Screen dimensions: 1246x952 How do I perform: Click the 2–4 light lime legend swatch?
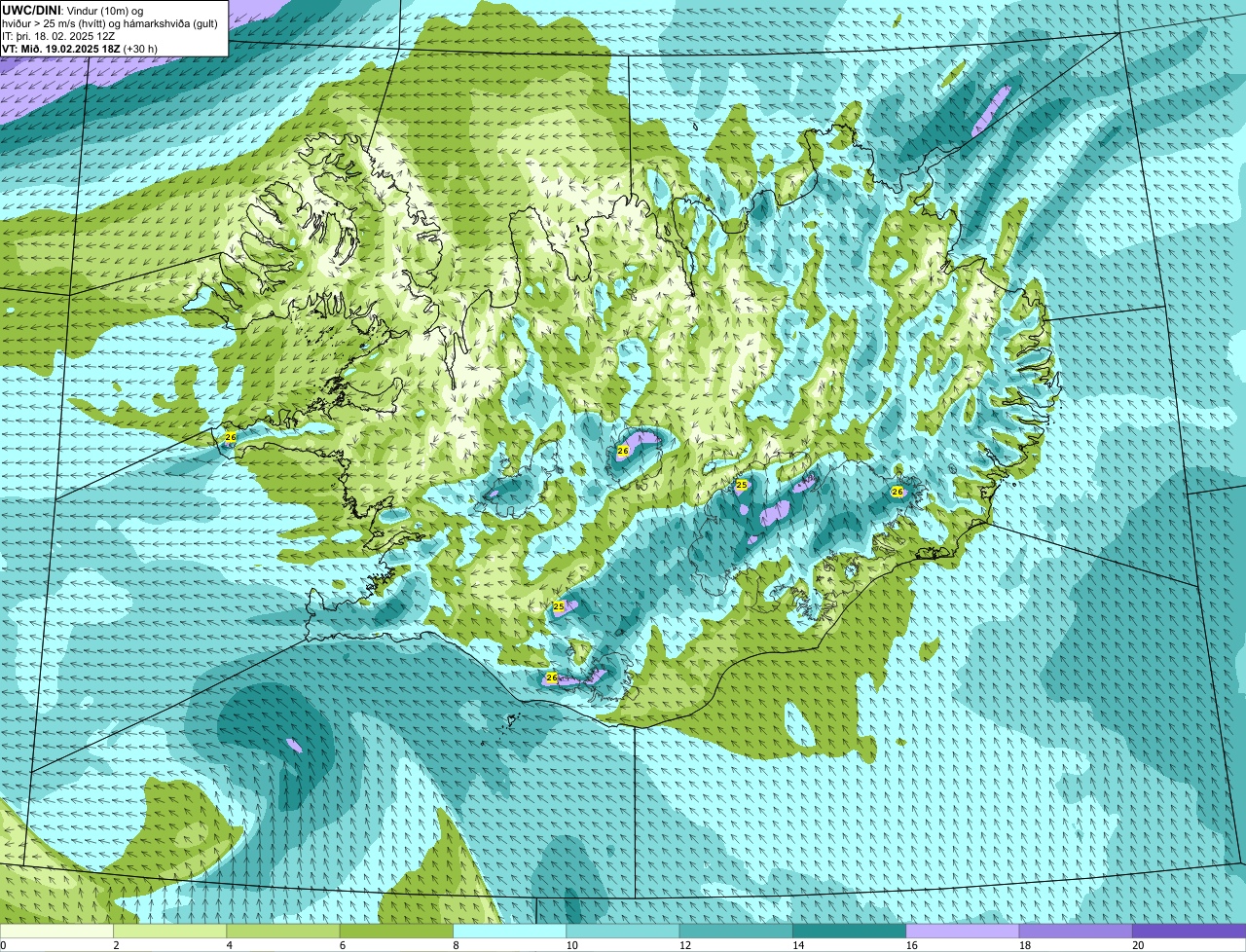pyautogui.click(x=171, y=932)
